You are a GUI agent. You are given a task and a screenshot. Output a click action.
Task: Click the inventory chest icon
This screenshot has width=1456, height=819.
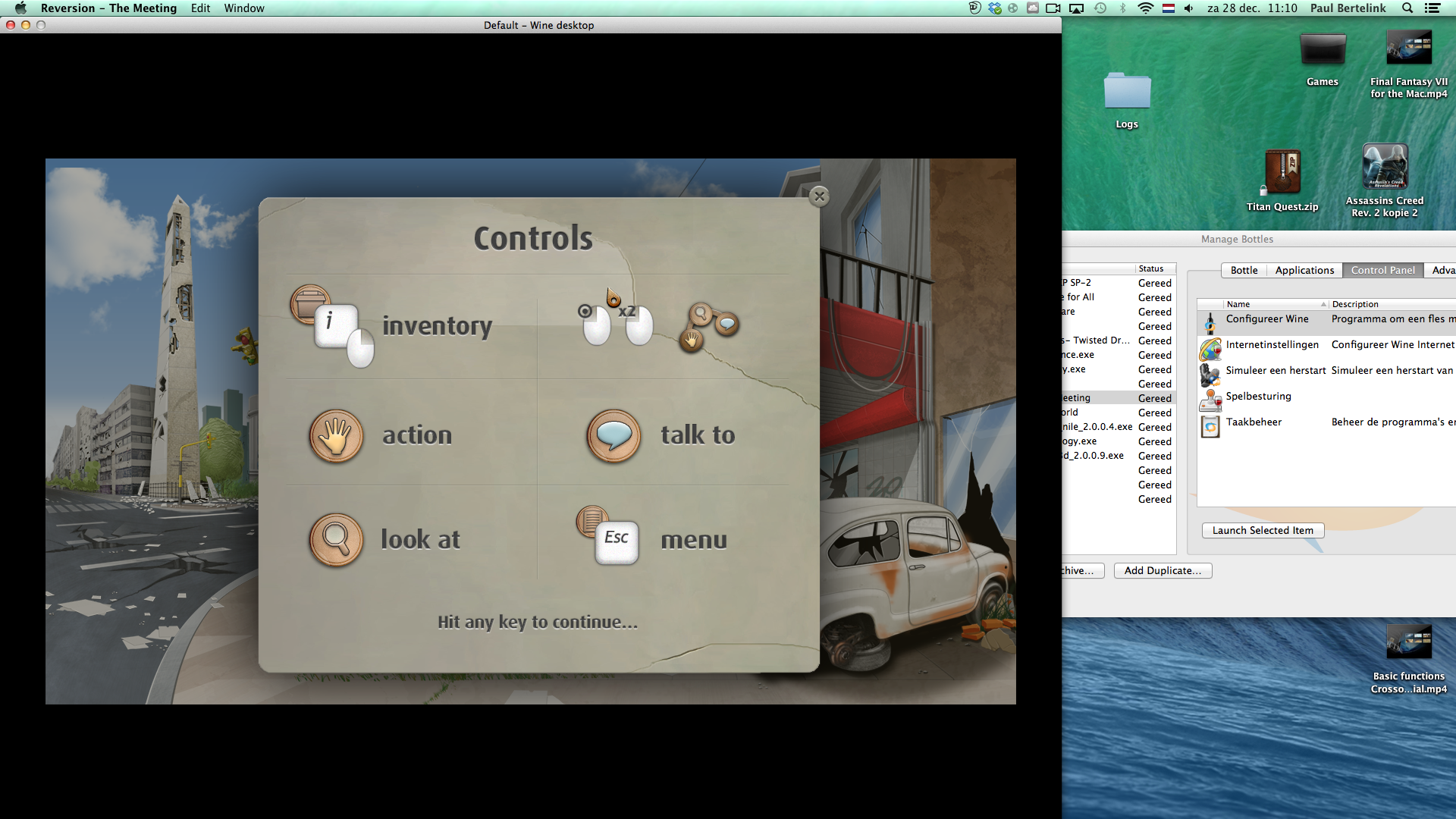pyautogui.click(x=309, y=303)
